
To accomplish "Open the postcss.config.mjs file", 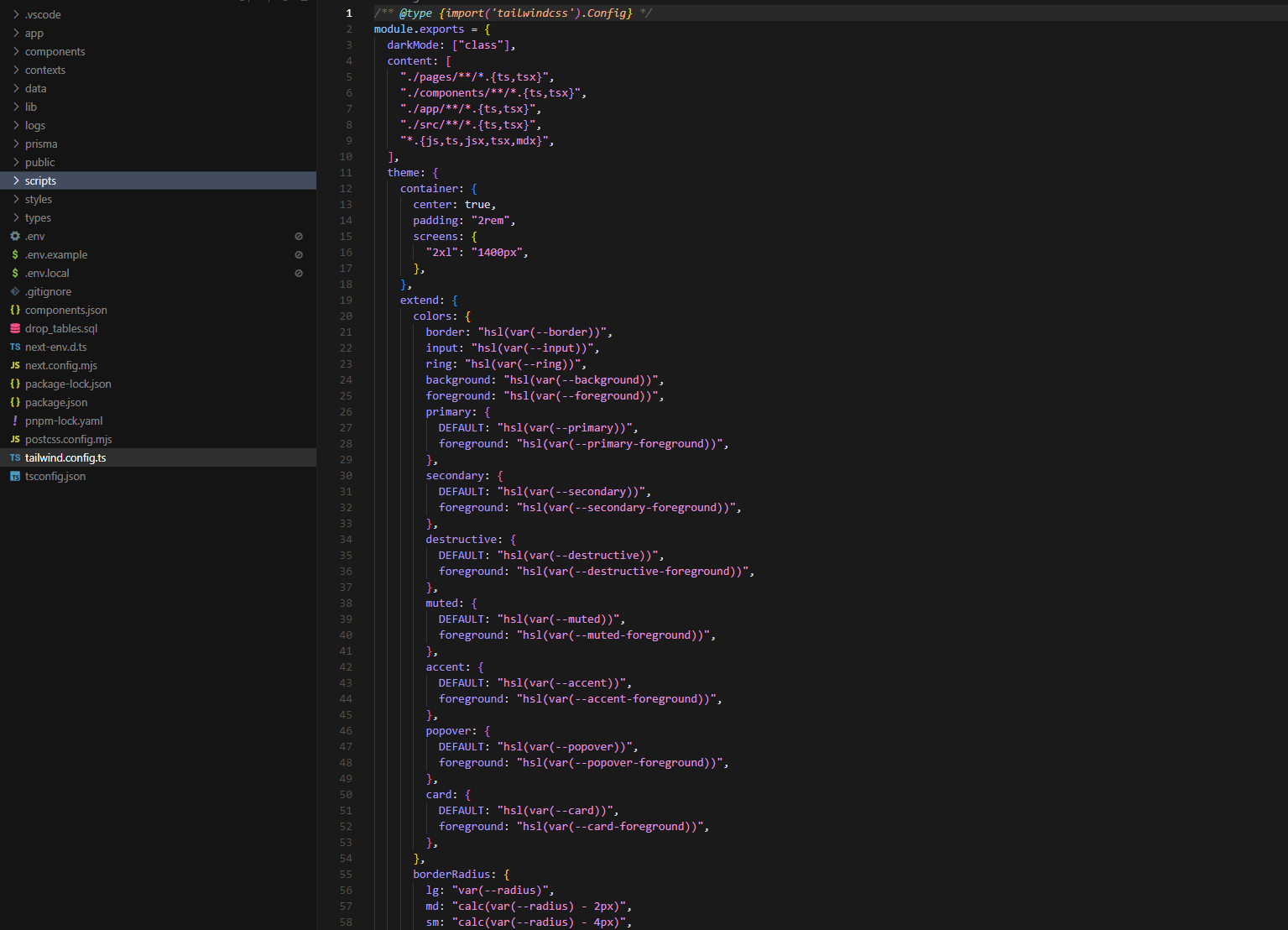I will 68,440.
